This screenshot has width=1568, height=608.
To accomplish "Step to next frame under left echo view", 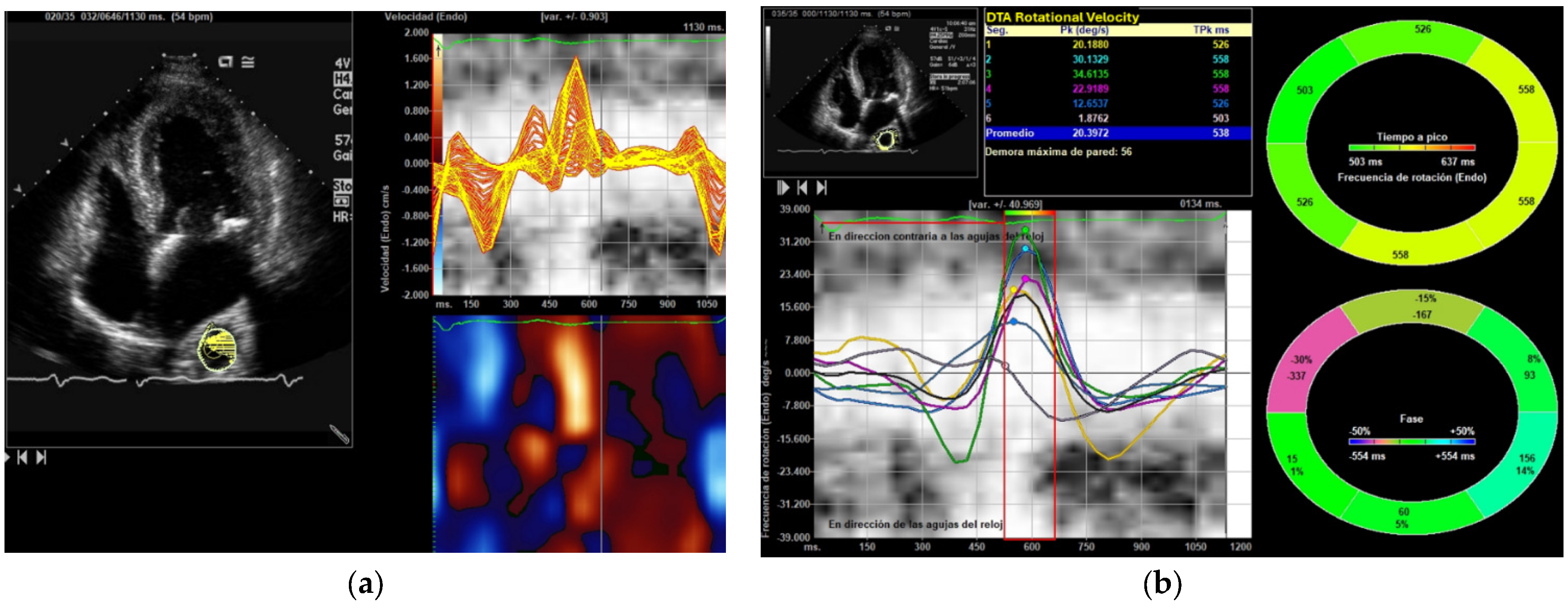I will (41, 457).
